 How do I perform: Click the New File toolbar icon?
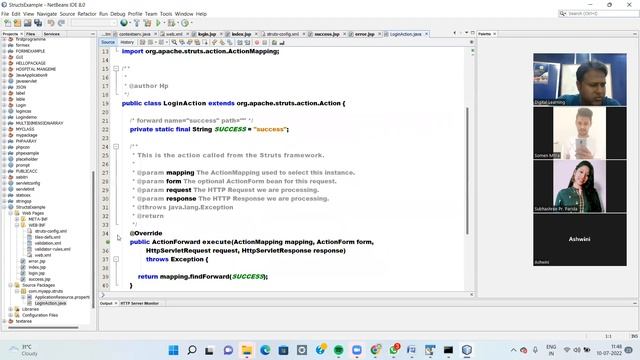tap(8, 23)
